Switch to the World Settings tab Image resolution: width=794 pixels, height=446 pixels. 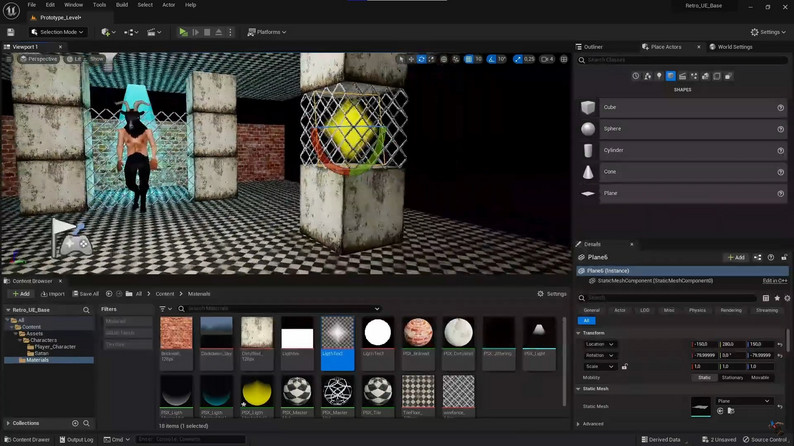click(731, 47)
